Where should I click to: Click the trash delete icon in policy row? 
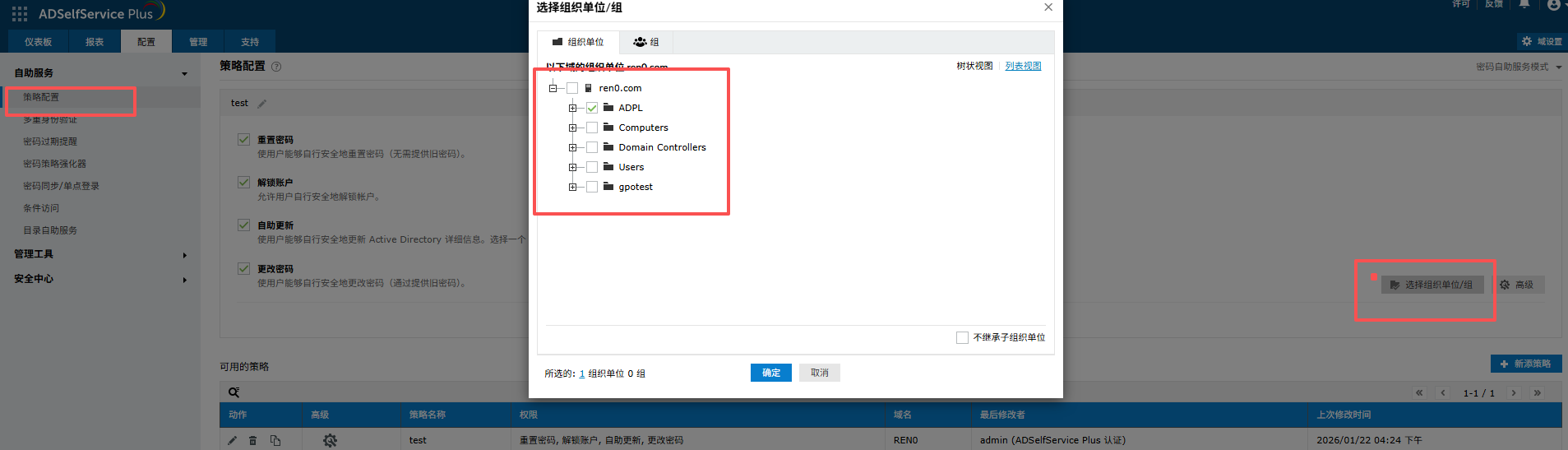click(253, 440)
